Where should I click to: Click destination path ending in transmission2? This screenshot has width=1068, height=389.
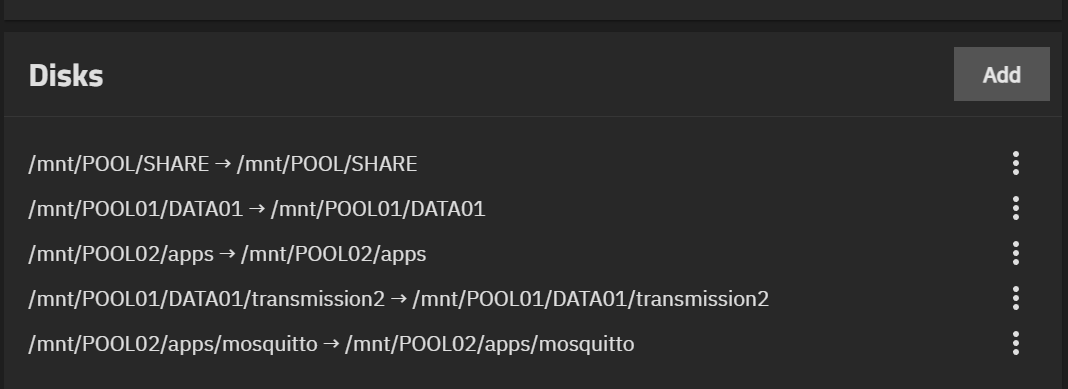pyautogui.click(x=591, y=299)
